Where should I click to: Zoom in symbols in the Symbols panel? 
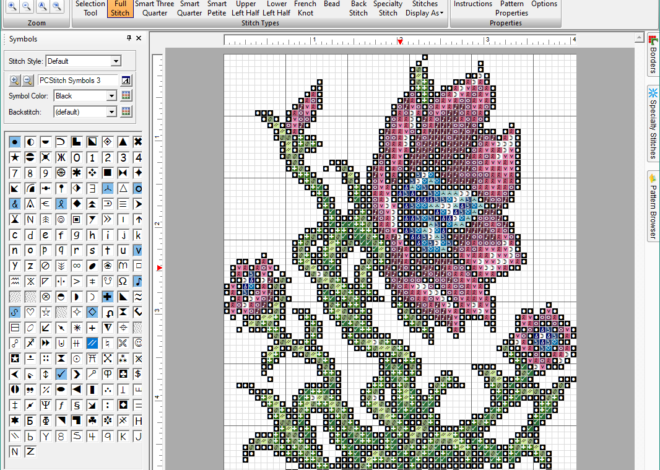(15, 80)
